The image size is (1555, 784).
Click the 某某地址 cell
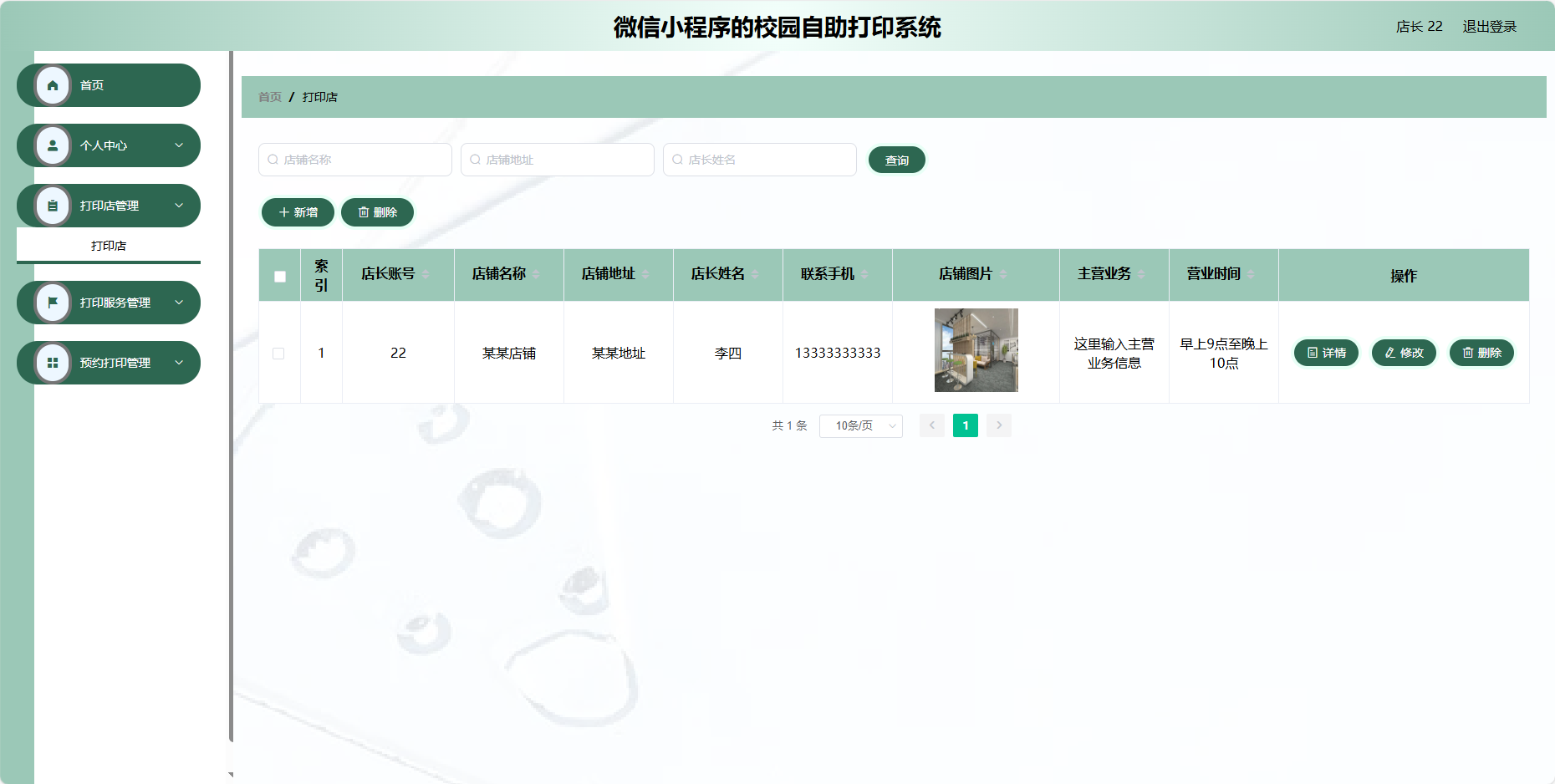(619, 354)
